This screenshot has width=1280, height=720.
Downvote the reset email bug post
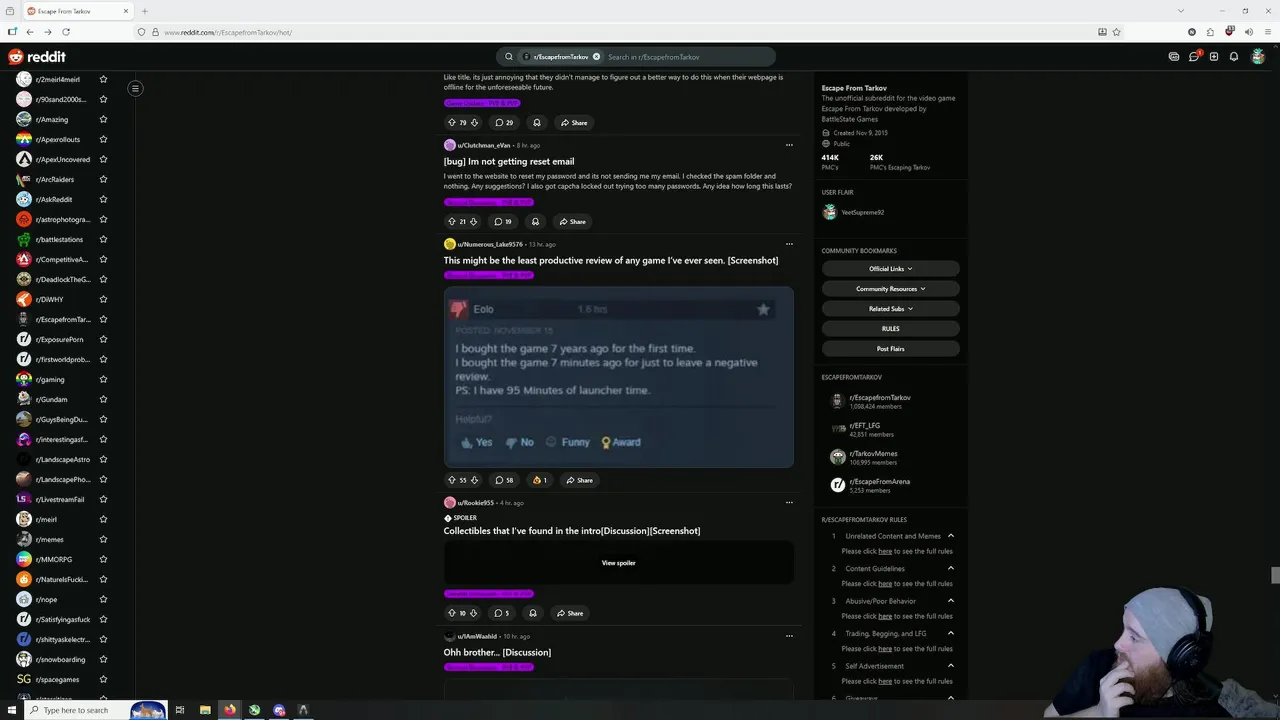(x=473, y=221)
